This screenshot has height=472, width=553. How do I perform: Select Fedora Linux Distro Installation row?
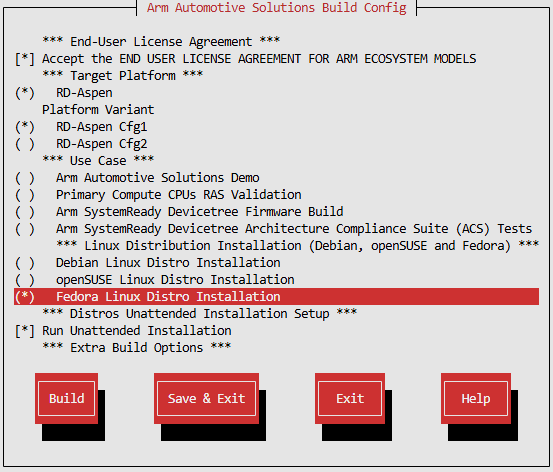pyautogui.click(x=276, y=297)
